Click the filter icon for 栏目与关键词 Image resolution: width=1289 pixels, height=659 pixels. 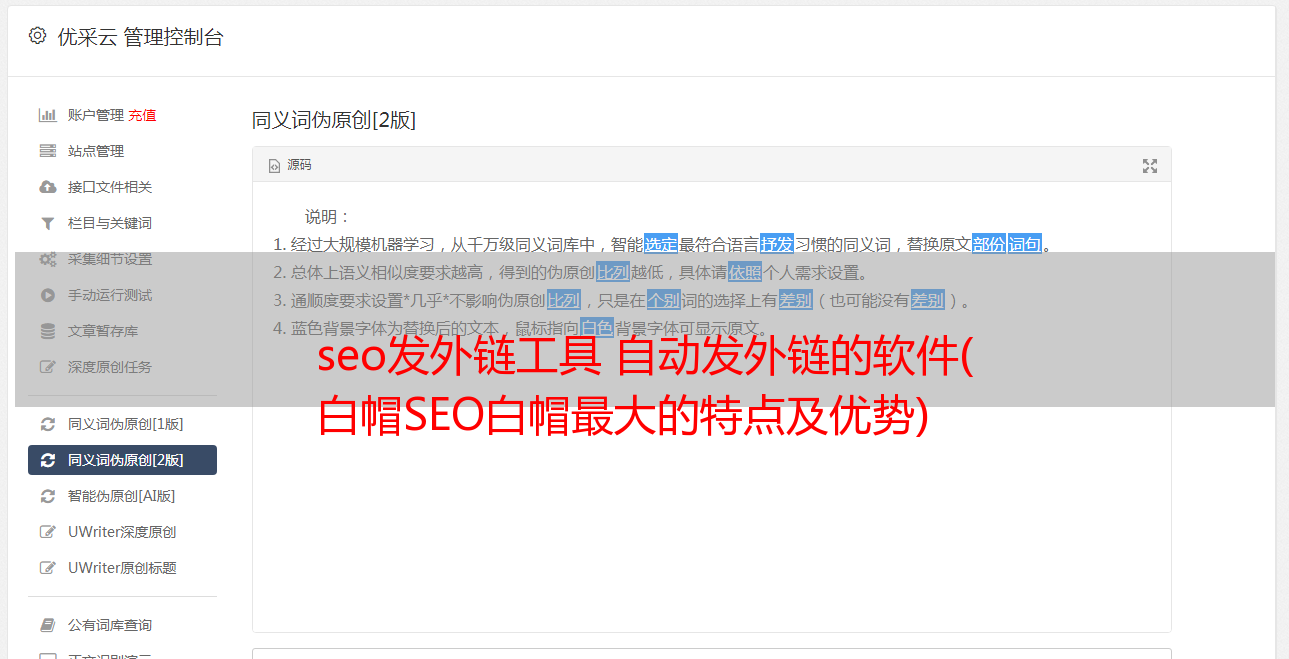point(47,223)
